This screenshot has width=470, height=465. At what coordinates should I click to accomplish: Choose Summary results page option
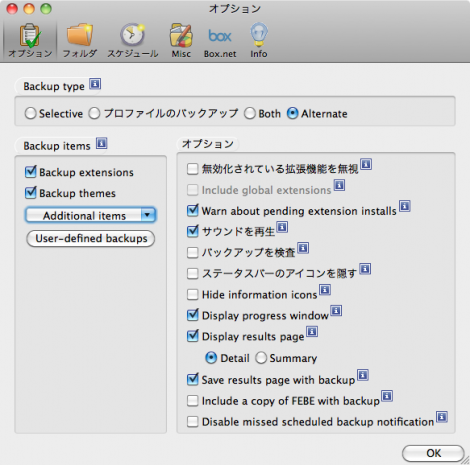pyautogui.click(x=261, y=358)
